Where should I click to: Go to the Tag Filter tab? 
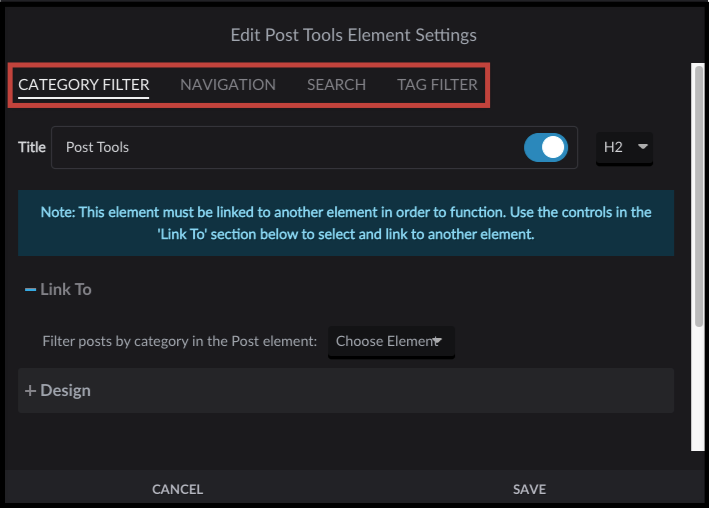(437, 85)
